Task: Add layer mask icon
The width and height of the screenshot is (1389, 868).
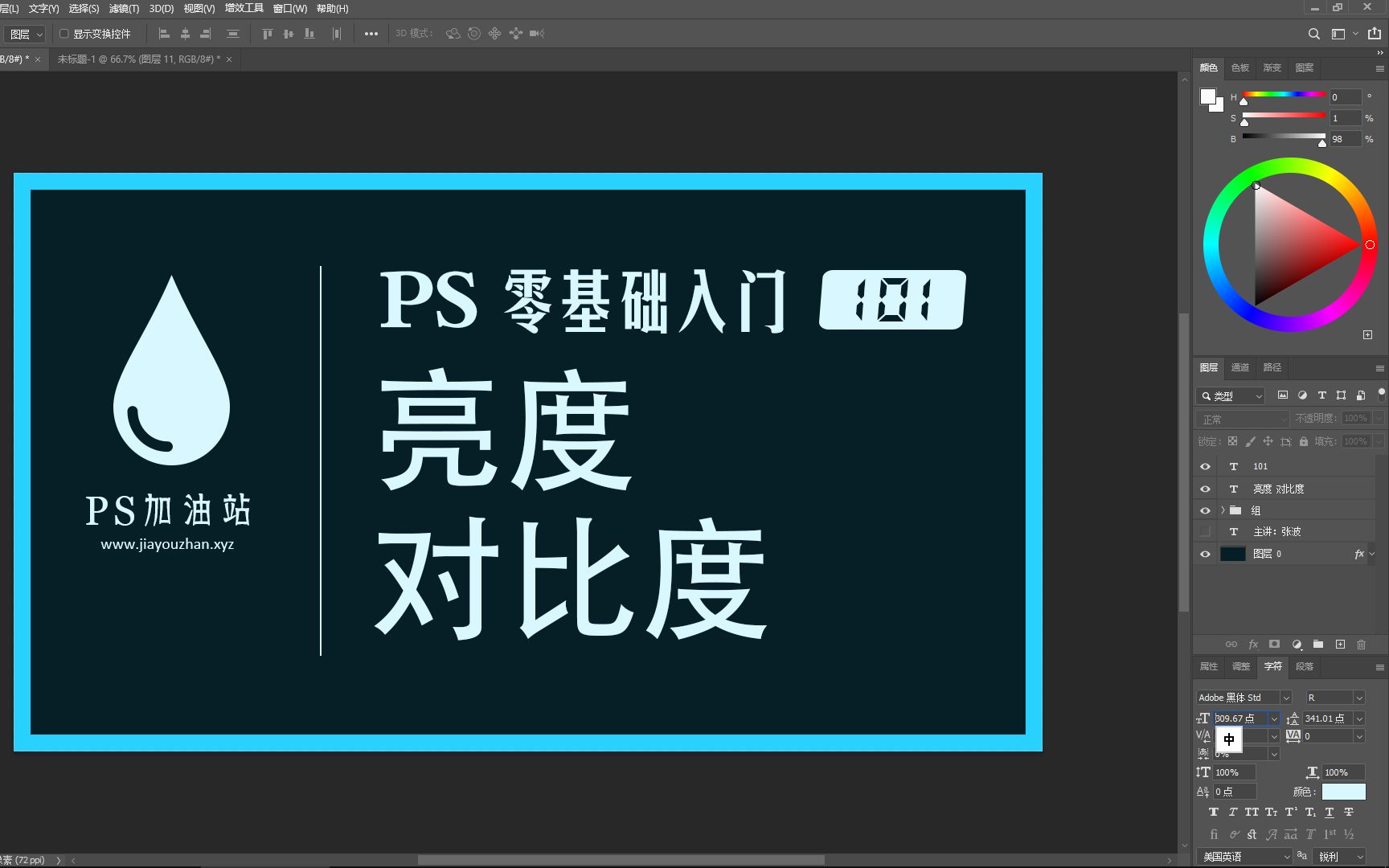Action: (1275, 645)
